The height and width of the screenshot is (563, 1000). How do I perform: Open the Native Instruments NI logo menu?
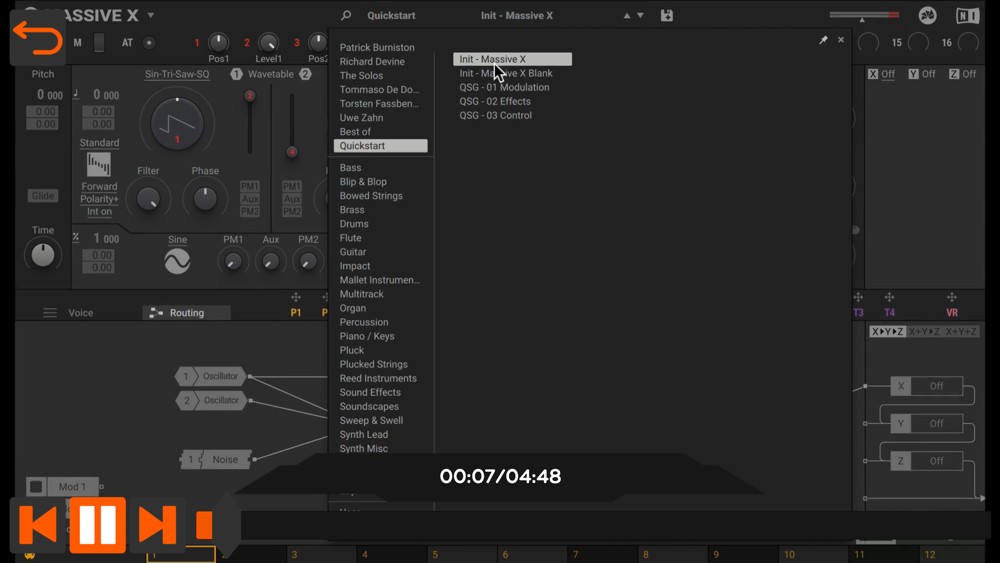tap(967, 15)
